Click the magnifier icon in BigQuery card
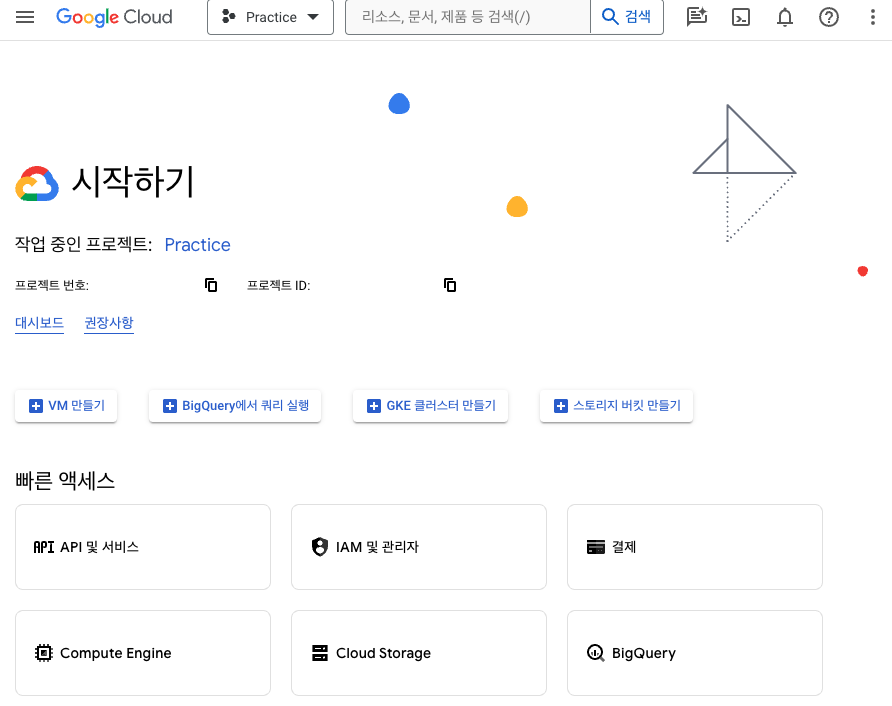This screenshot has width=892, height=706. click(x=596, y=653)
